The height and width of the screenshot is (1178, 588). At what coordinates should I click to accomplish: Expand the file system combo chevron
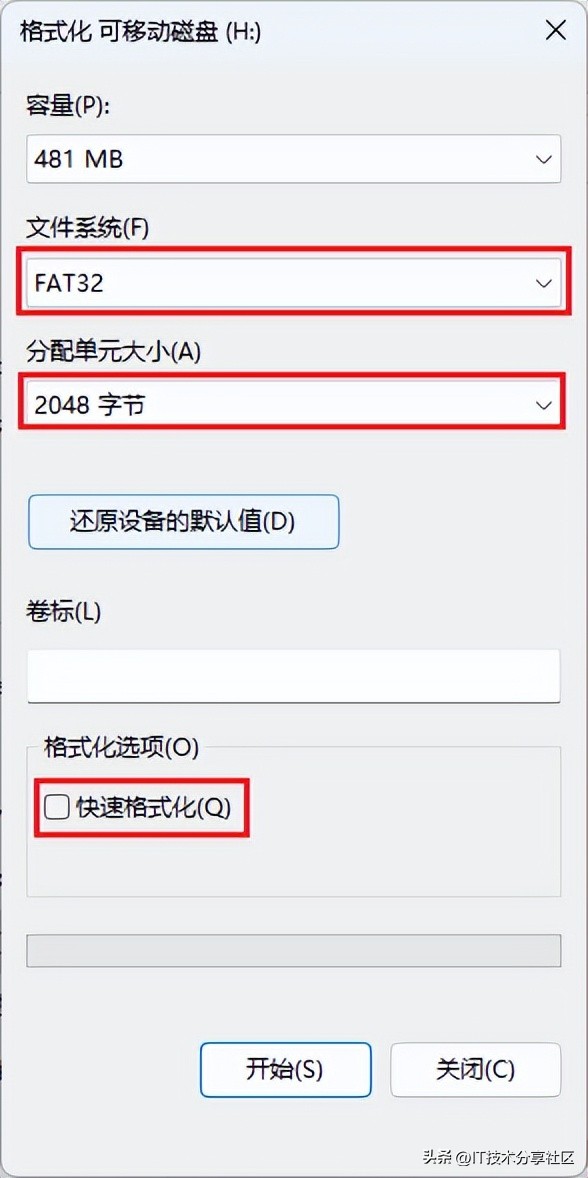coord(543,282)
